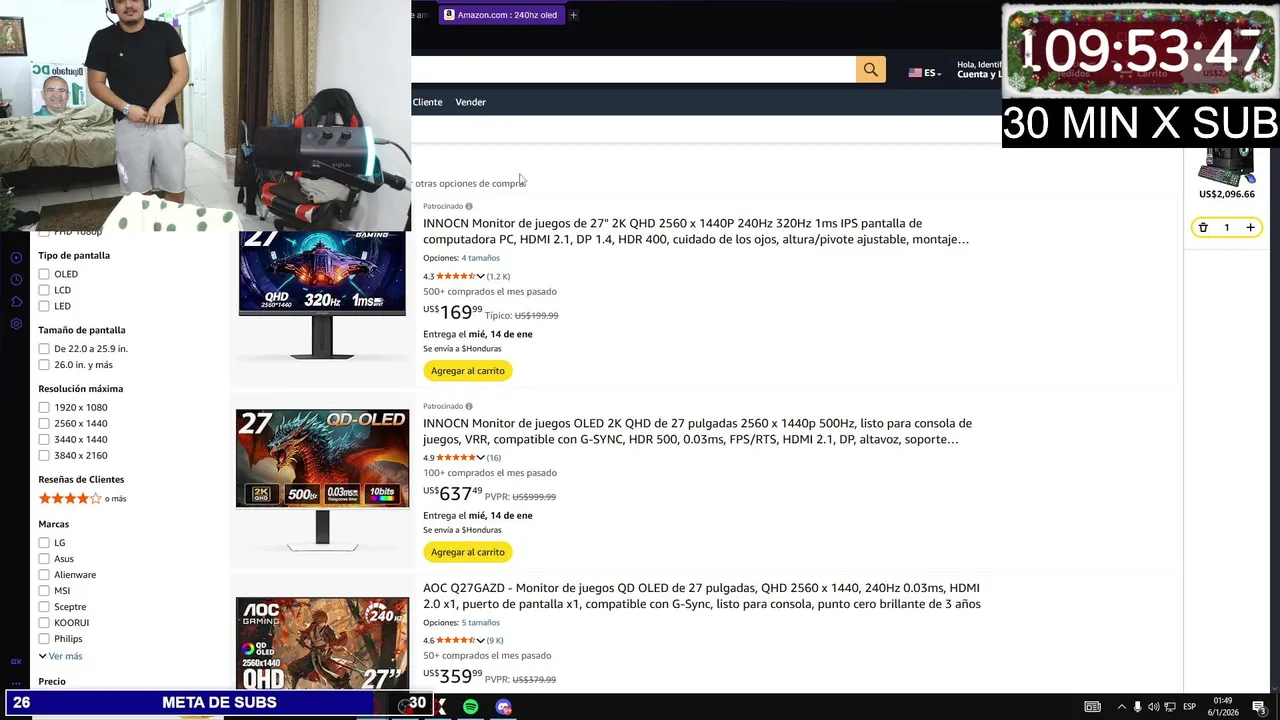Screen dimensions: 1280x720
Task: Check the MSI brand checkbox
Action: 44,591
